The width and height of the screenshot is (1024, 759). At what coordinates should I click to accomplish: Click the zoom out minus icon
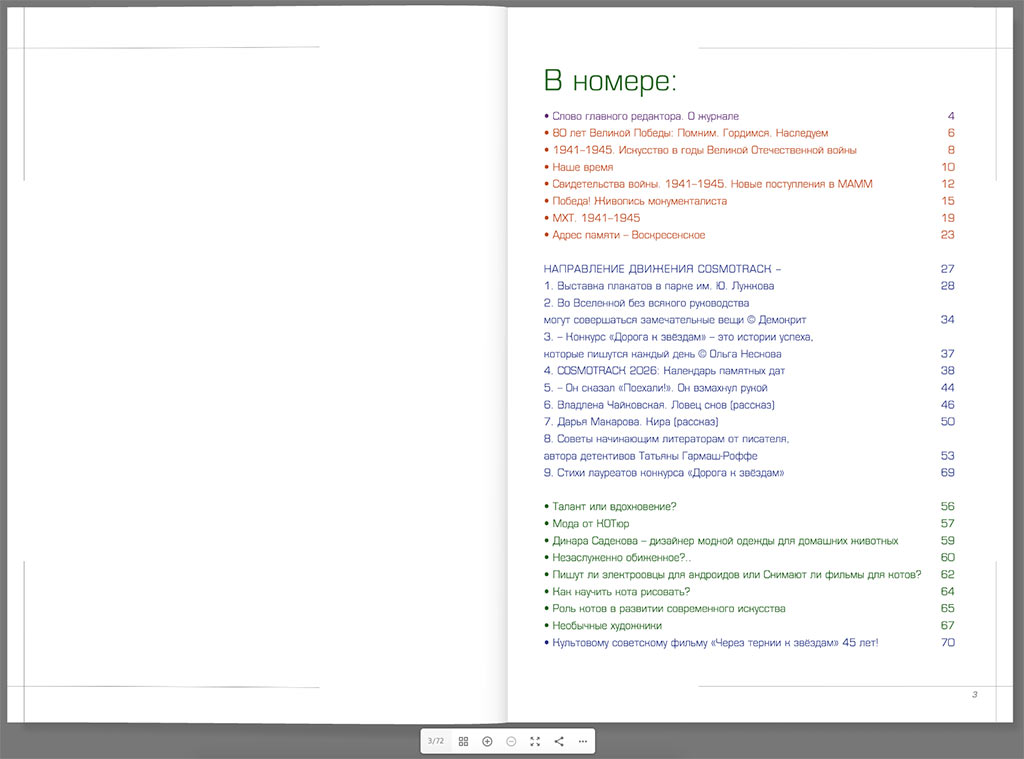(x=511, y=741)
